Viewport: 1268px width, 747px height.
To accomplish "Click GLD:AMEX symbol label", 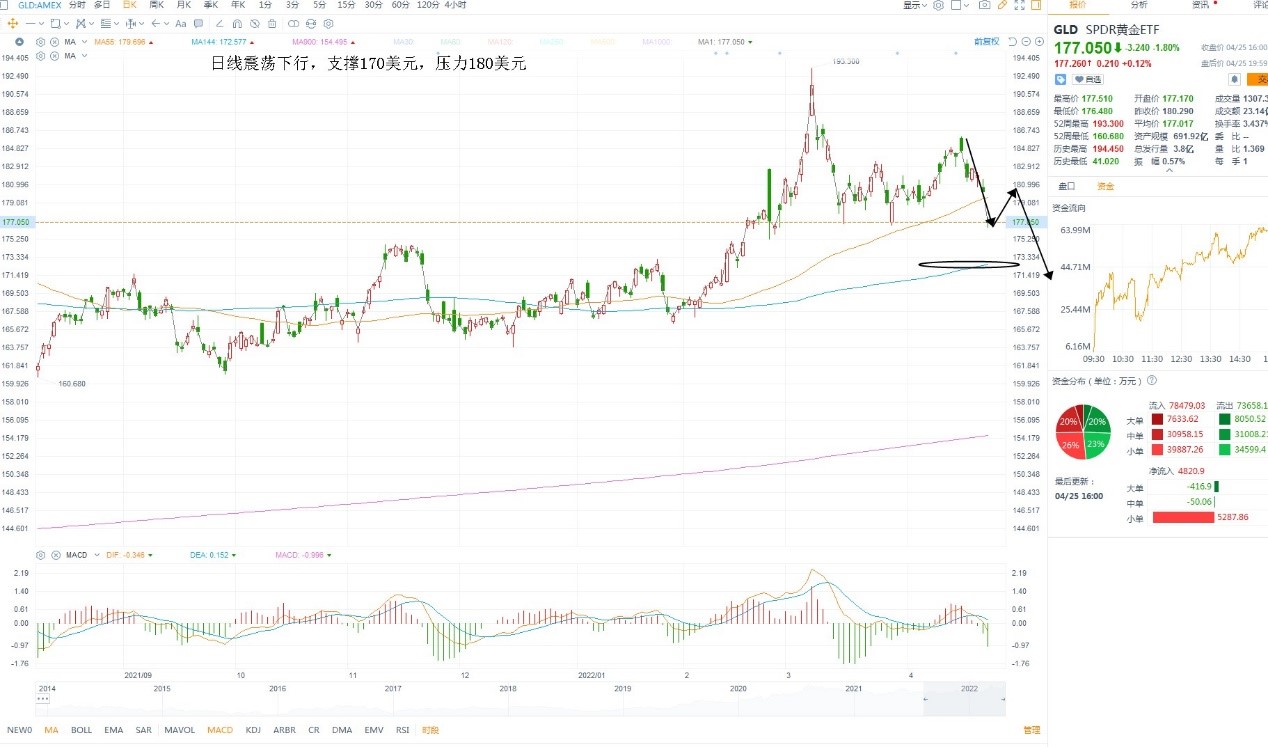I will tap(40, 5).
